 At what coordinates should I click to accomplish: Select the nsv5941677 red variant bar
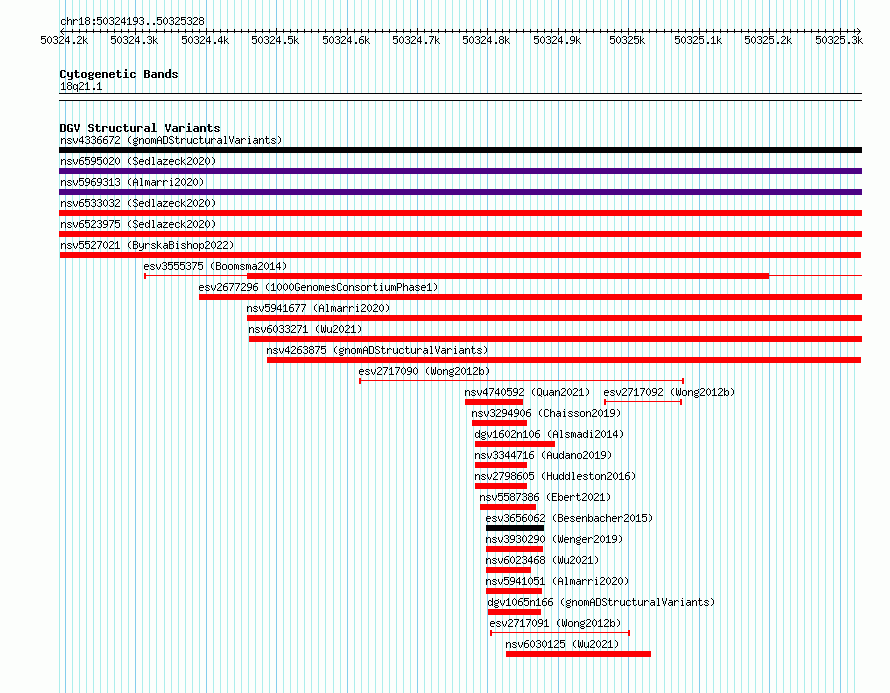[x=555, y=318]
